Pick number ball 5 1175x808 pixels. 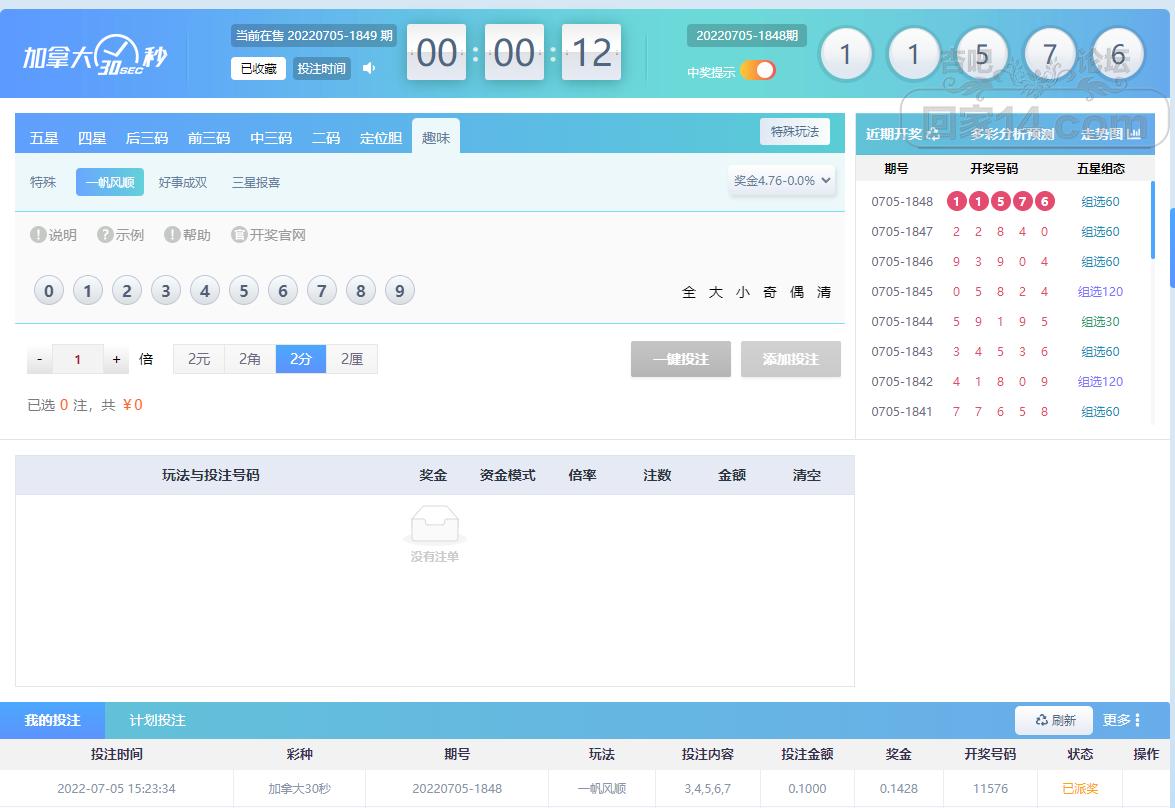pos(243,291)
